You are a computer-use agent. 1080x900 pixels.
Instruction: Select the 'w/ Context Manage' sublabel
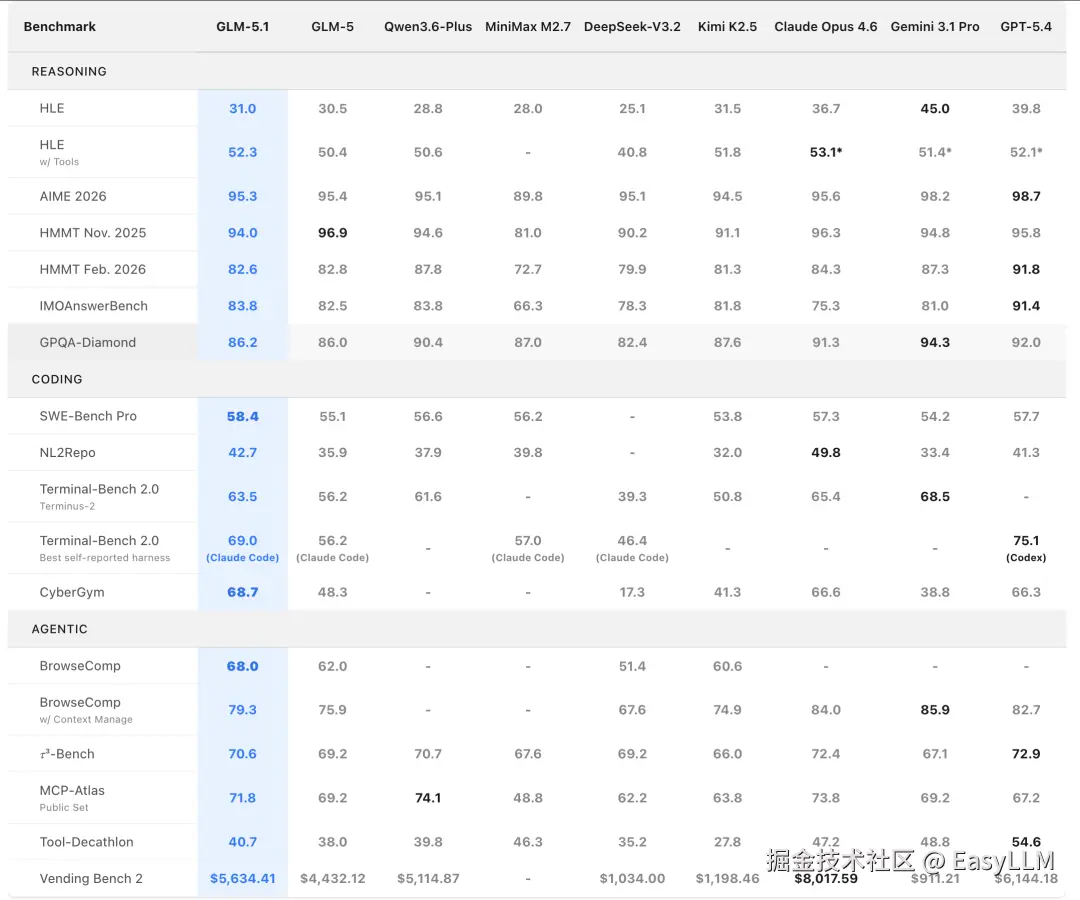coord(86,720)
